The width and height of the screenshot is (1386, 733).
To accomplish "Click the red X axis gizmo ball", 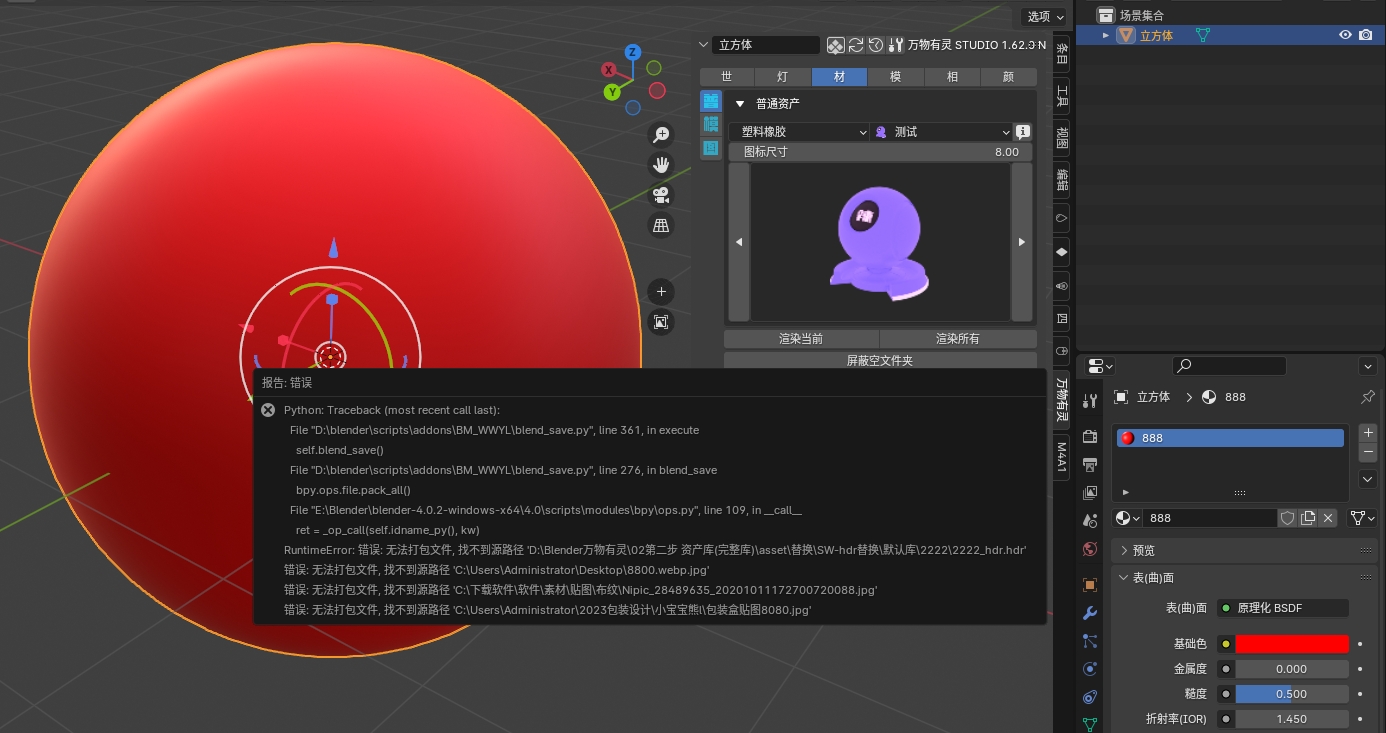I will (608, 70).
